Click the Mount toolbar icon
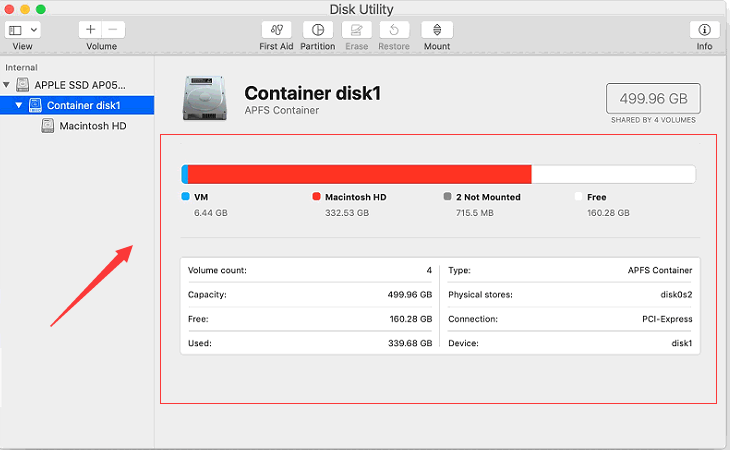This screenshot has height=450, width=730. 437,30
